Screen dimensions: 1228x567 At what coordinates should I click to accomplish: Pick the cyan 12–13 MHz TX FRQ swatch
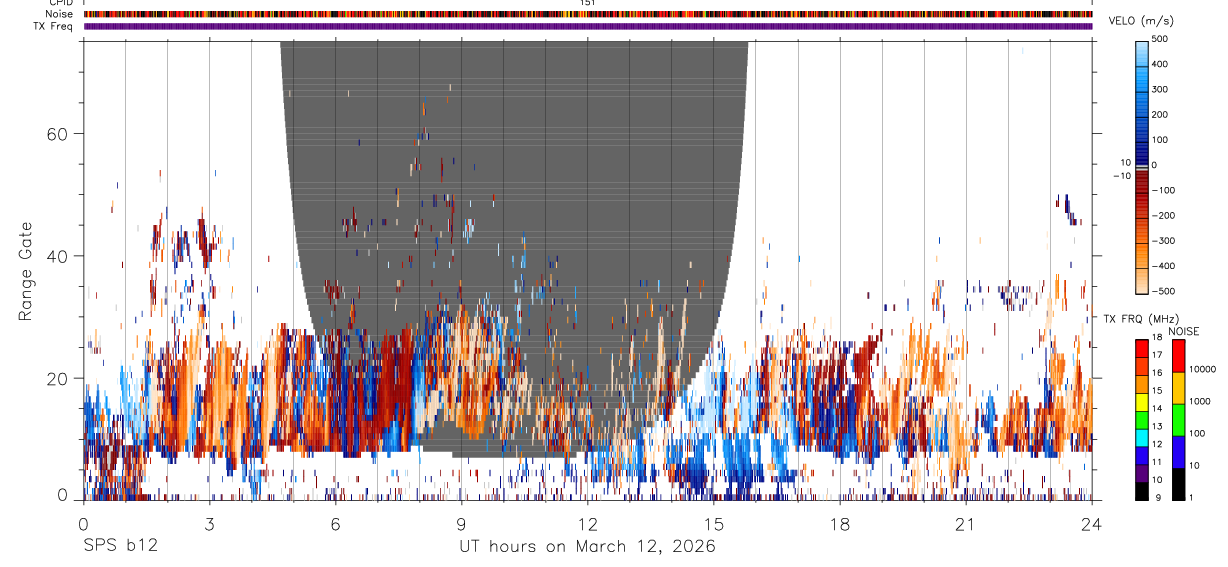click(1143, 438)
